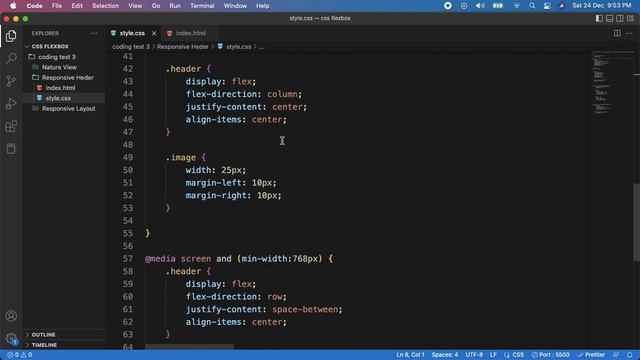Open volume control in menu bar
640x360 pixels.
[x=480, y=6]
